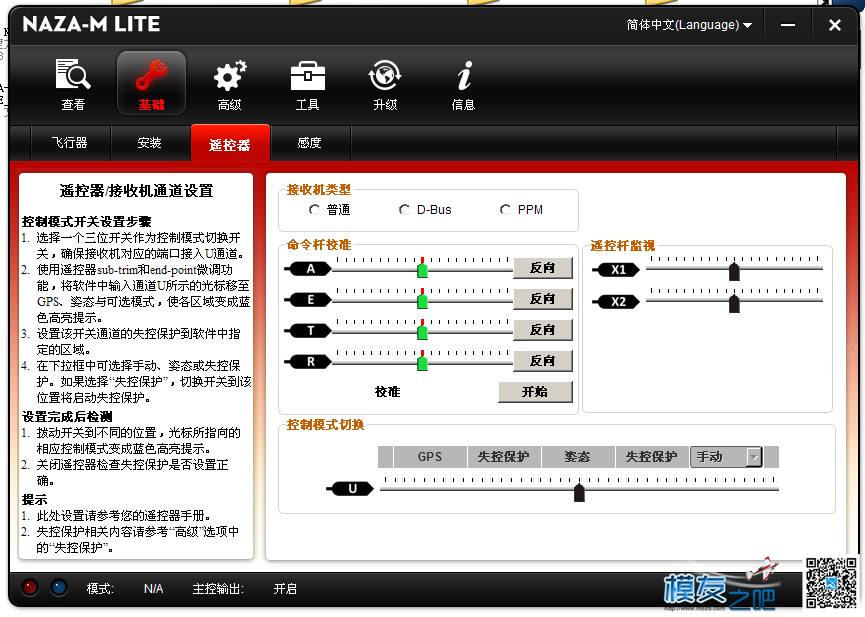Select PPM receiver type radio button
Viewport: 865px width, 617px height.
tap(505, 210)
